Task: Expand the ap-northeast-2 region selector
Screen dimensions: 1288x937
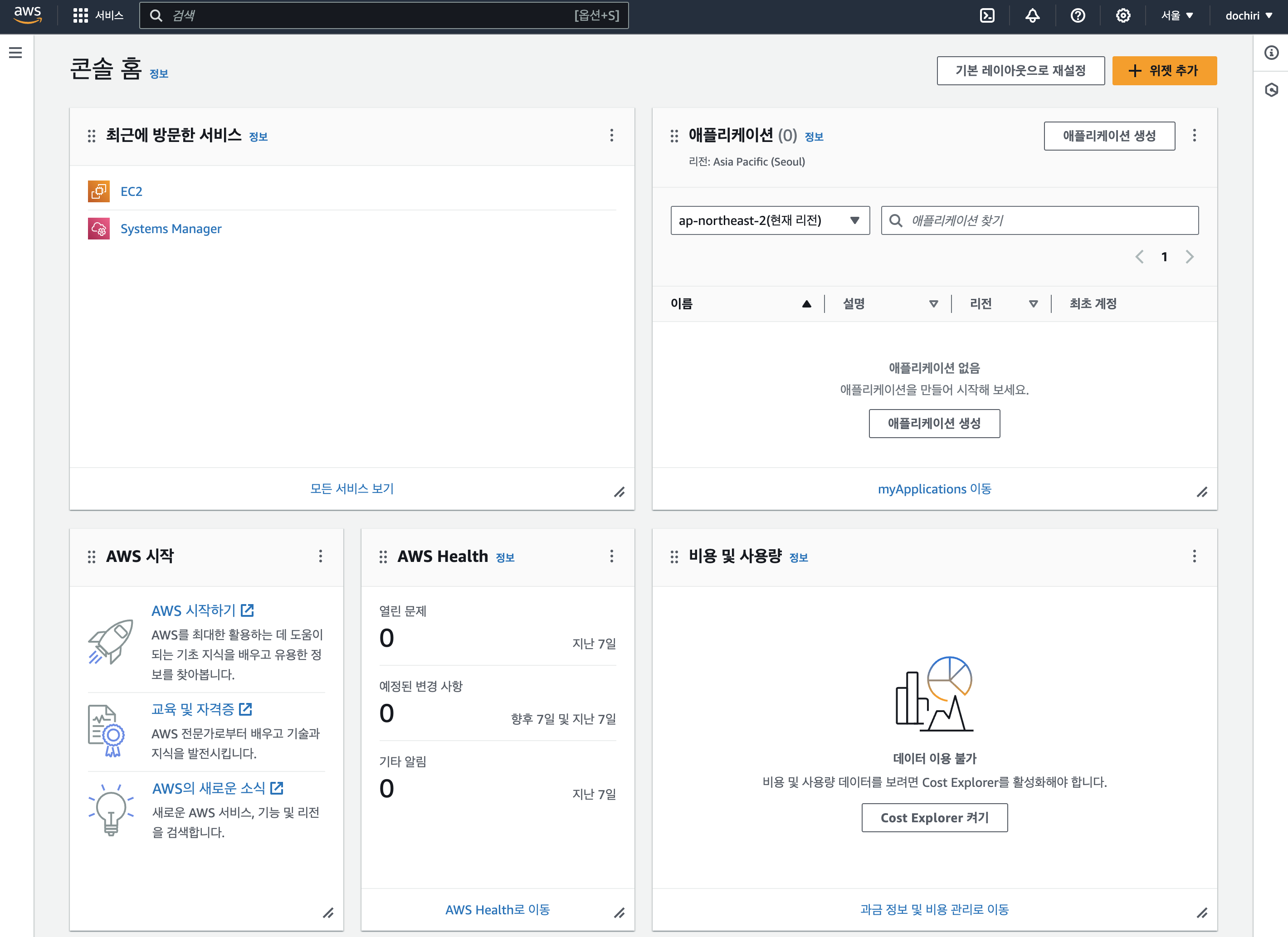Action: coord(770,220)
